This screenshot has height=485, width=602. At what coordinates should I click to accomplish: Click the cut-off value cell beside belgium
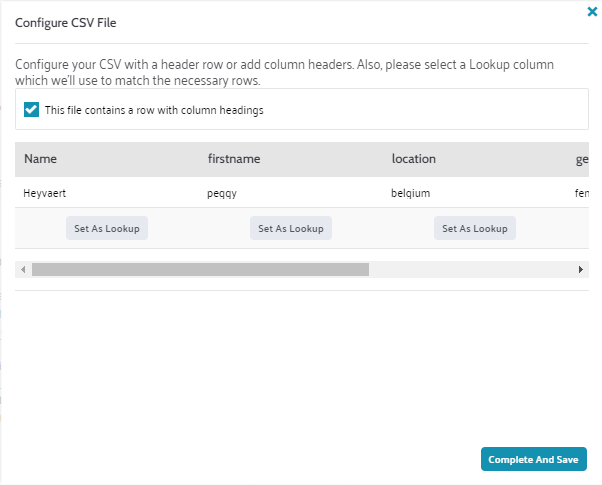point(580,193)
